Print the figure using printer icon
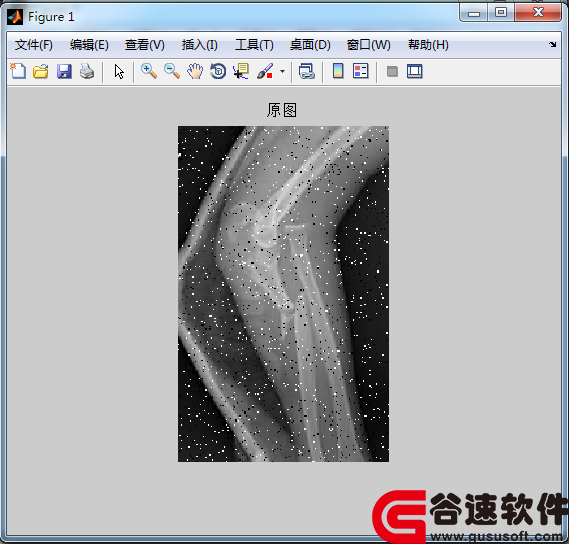This screenshot has width=569, height=544. coord(87,71)
